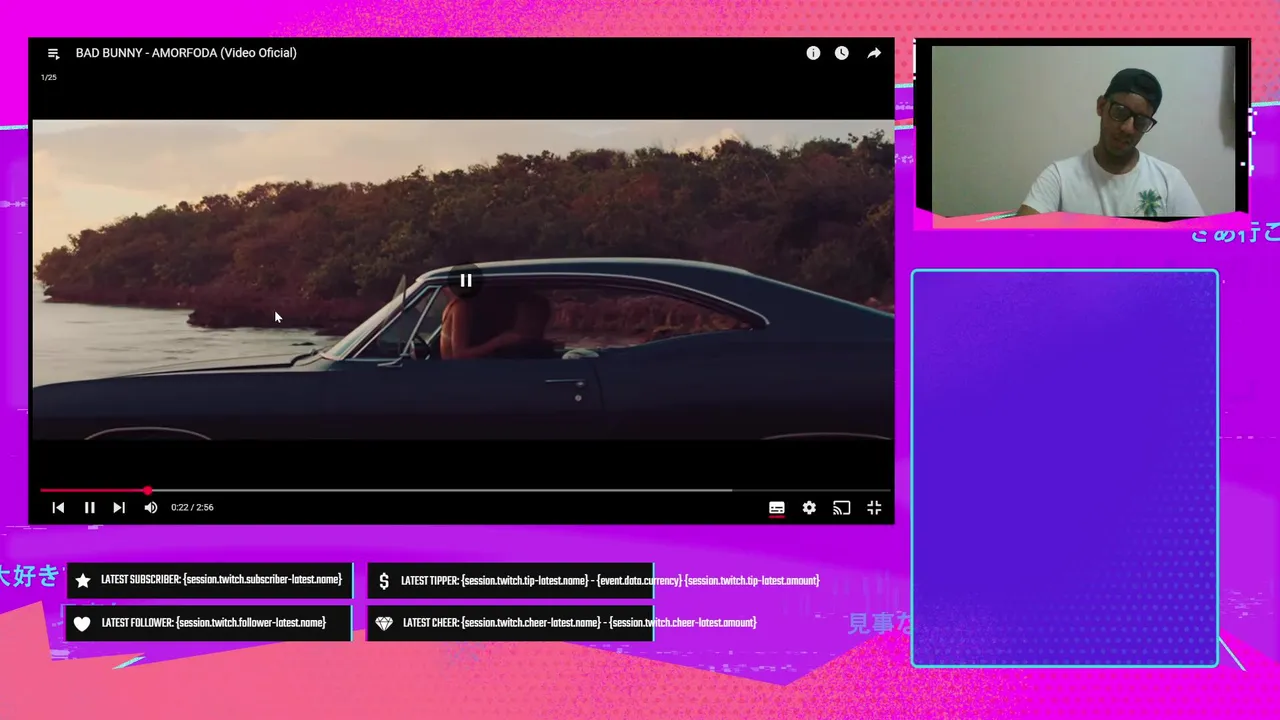The image size is (1280, 720).
Task: Pause the video in control bar
Action: click(x=89, y=508)
